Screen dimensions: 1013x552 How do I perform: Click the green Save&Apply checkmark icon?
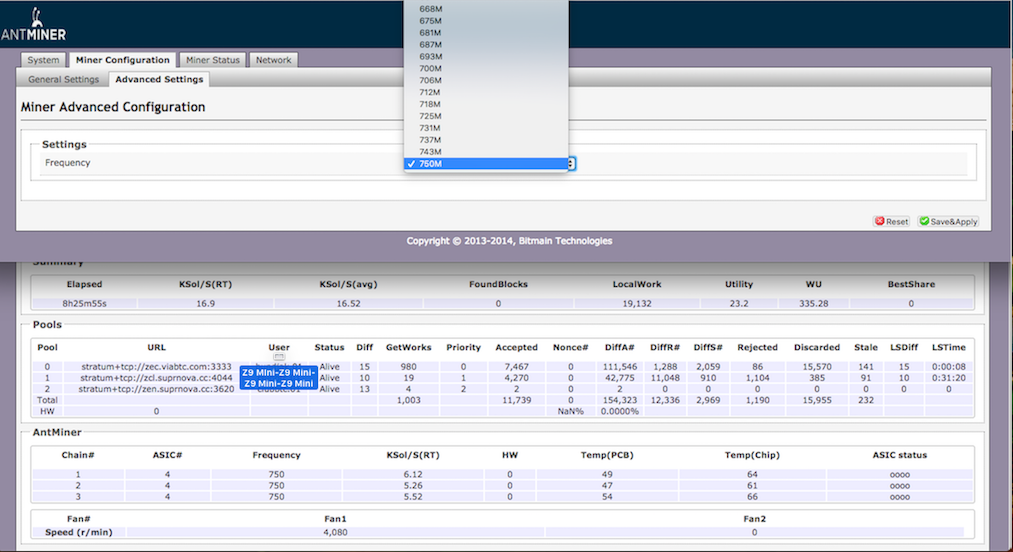(x=924, y=221)
